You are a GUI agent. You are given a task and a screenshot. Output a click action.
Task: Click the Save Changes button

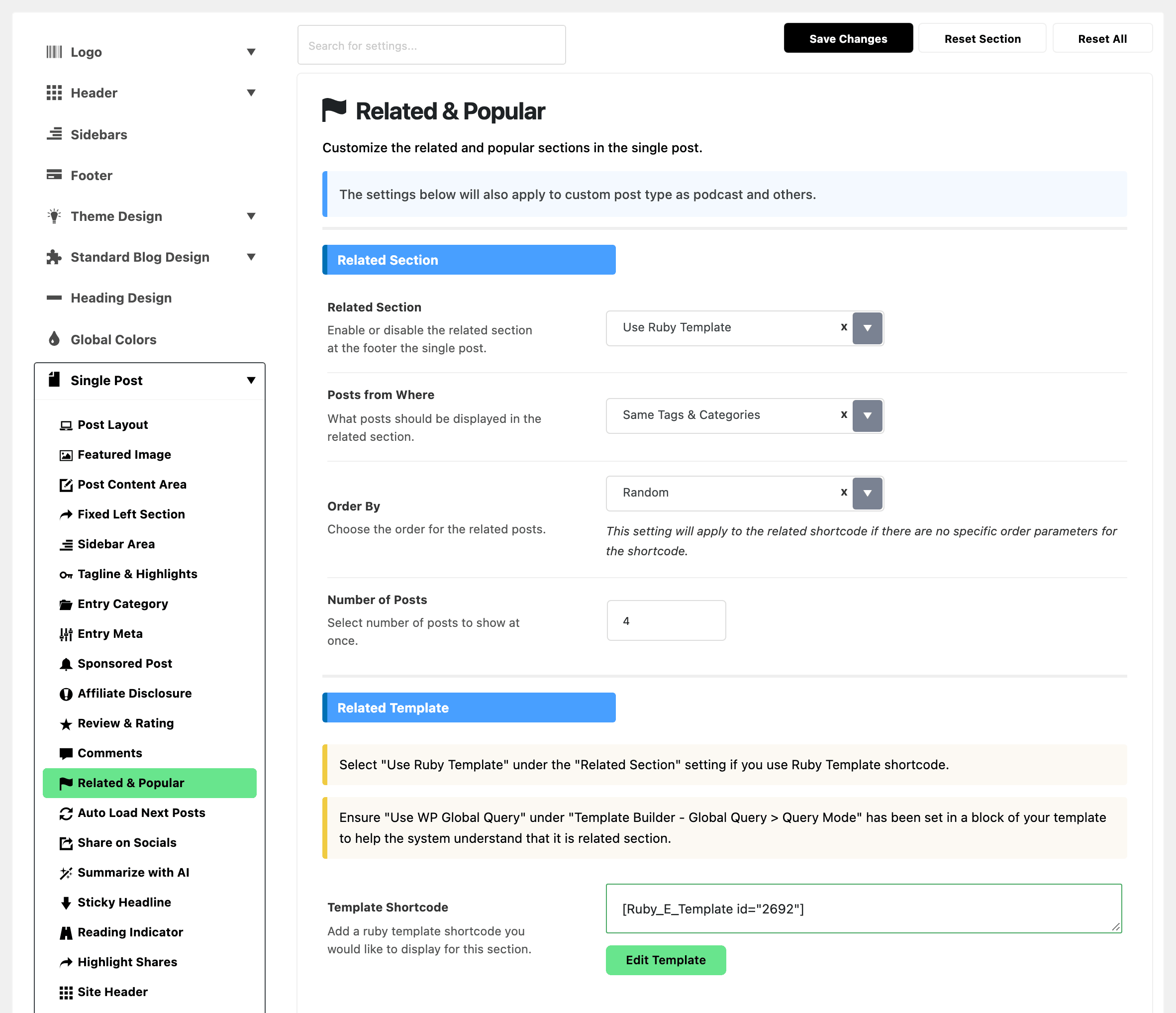tap(848, 38)
